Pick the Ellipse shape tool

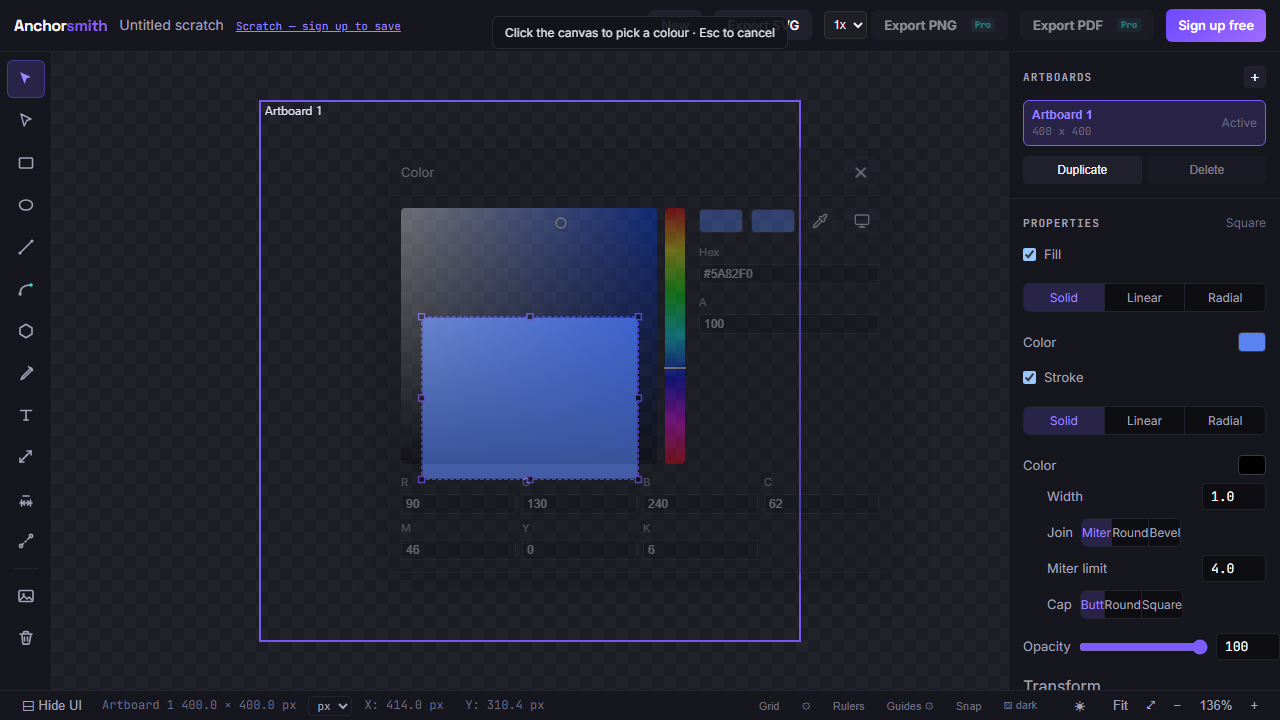(x=26, y=205)
